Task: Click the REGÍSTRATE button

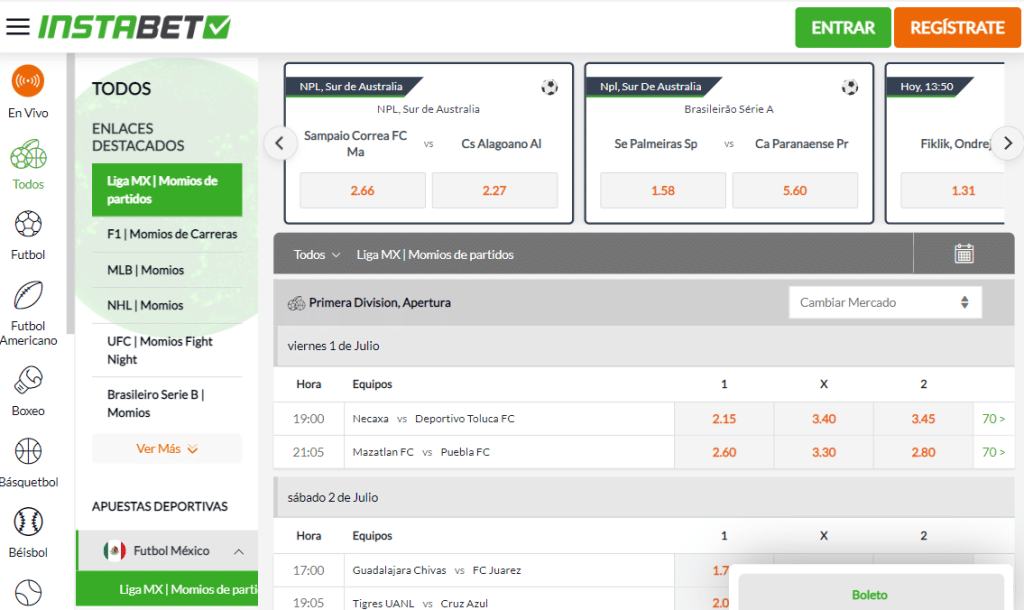Action: point(956,27)
